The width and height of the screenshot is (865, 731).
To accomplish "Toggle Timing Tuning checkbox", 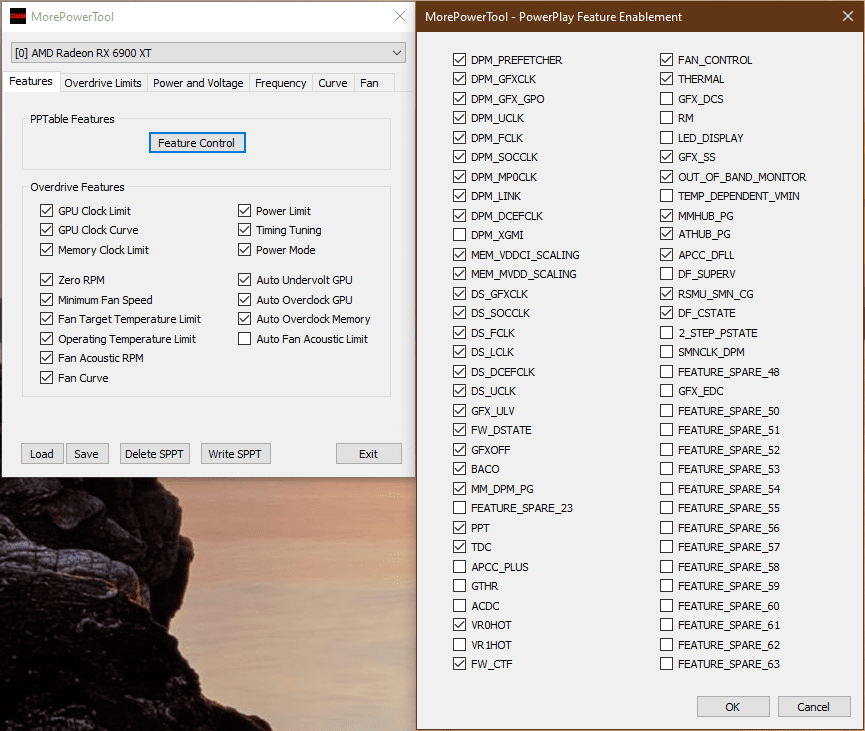I will click(x=244, y=230).
